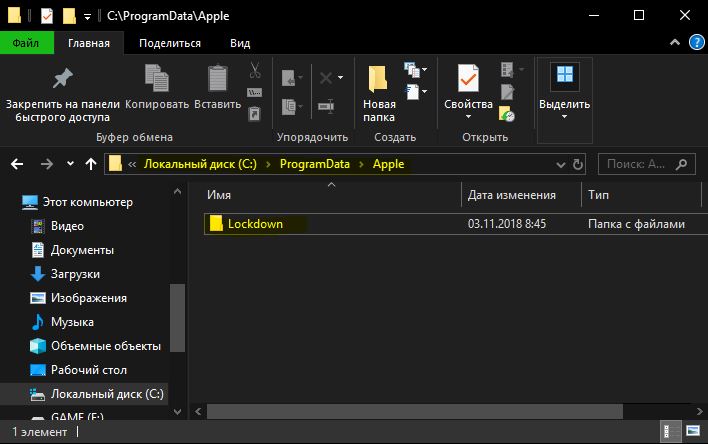Viewport: 708px width, 444px height.
Task: Click the quick access New folder icon
Action: click(x=69, y=16)
